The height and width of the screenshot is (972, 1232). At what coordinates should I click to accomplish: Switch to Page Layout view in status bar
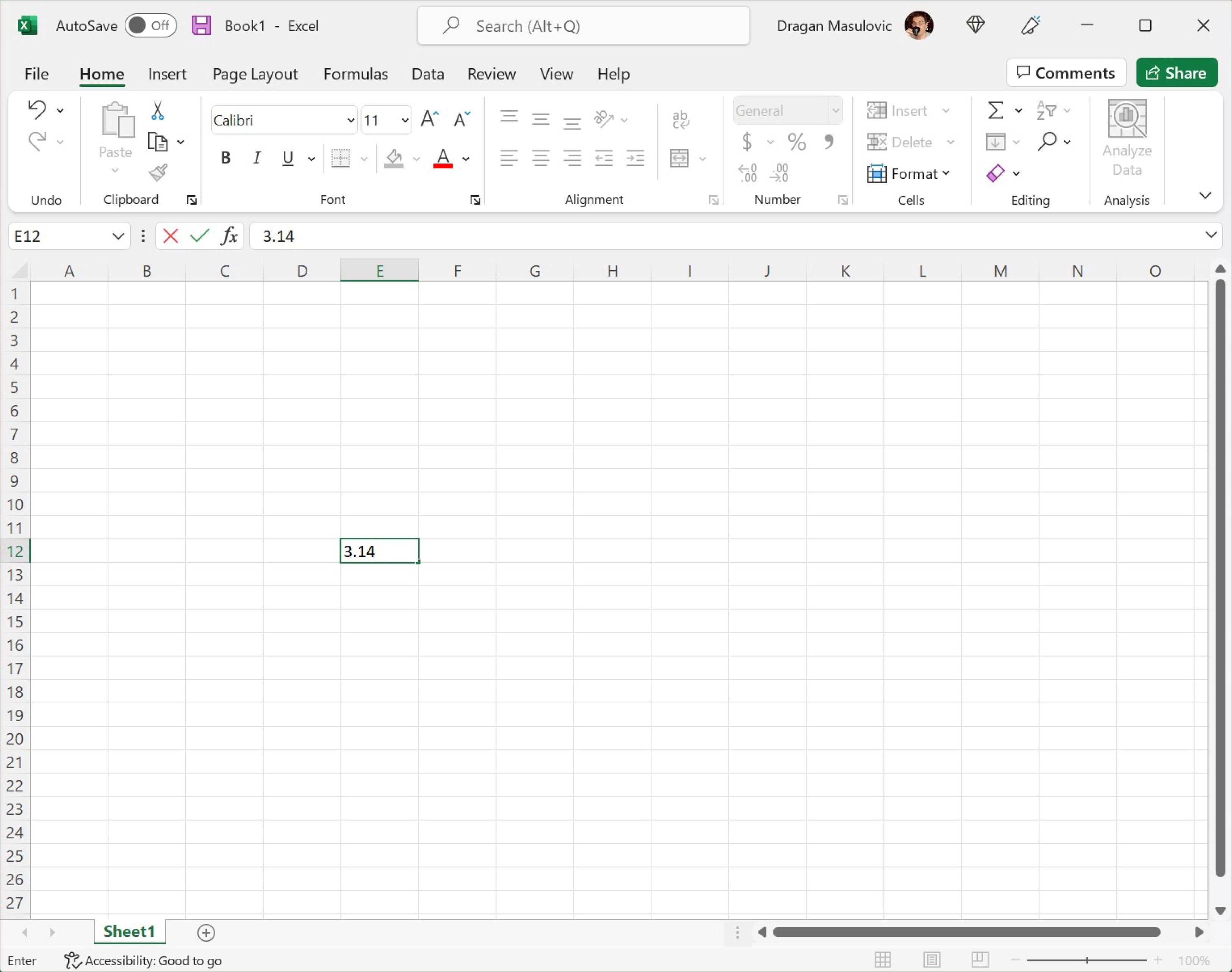931,960
